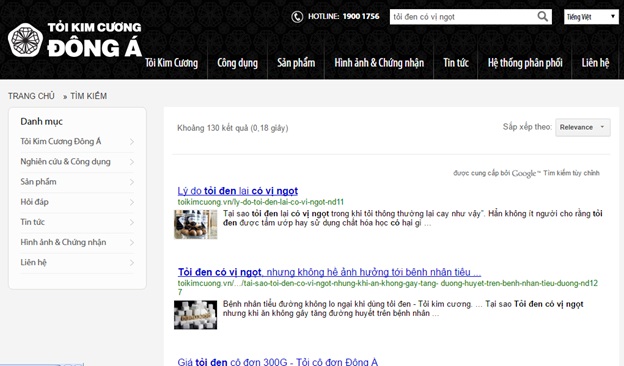Select Tỏi Kim Cương Đông Á sidebar category
624x366 pixels.
tap(61, 141)
